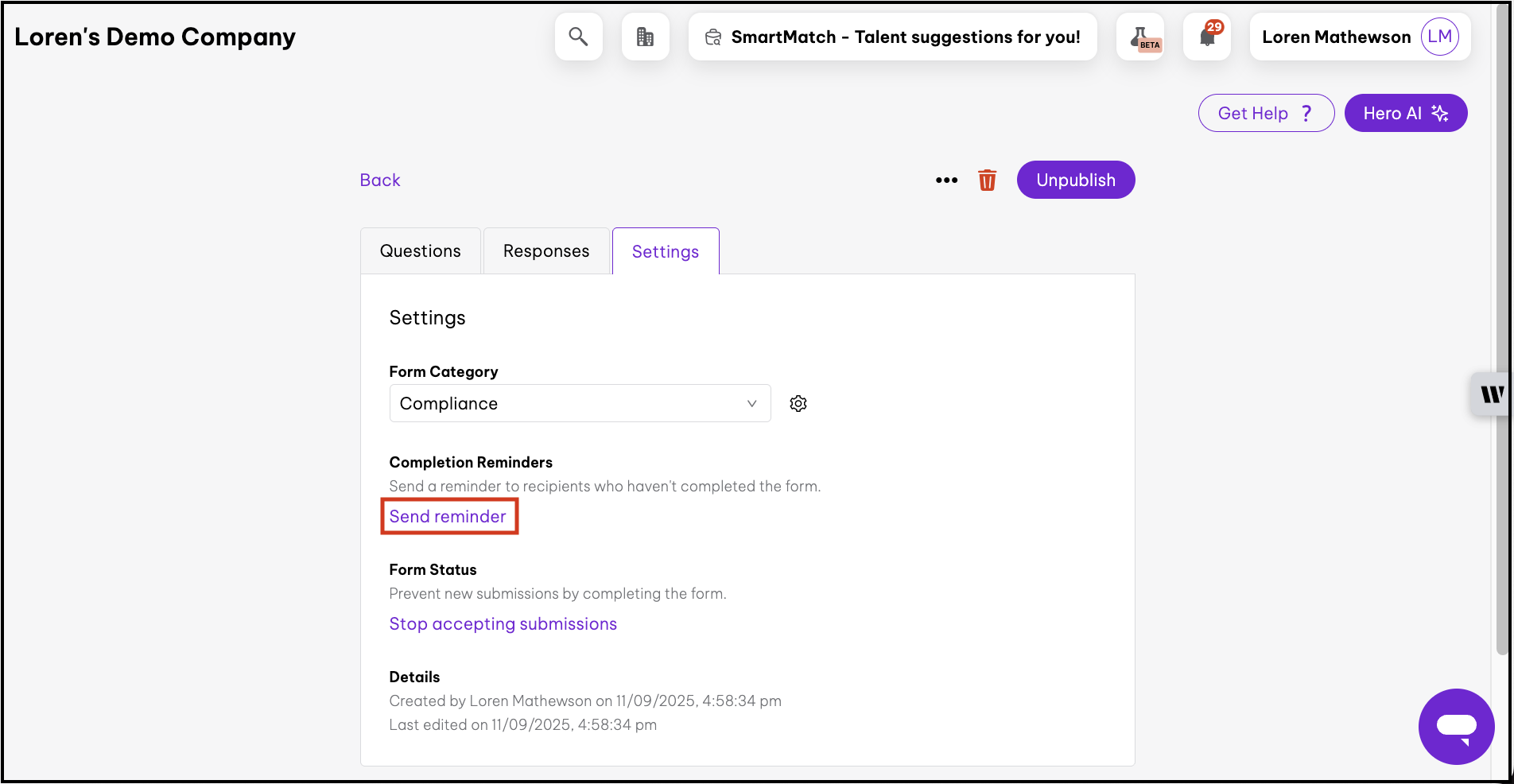Image resolution: width=1514 pixels, height=784 pixels.
Task: Open the chat support bubble
Action: [x=1456, y=726]
